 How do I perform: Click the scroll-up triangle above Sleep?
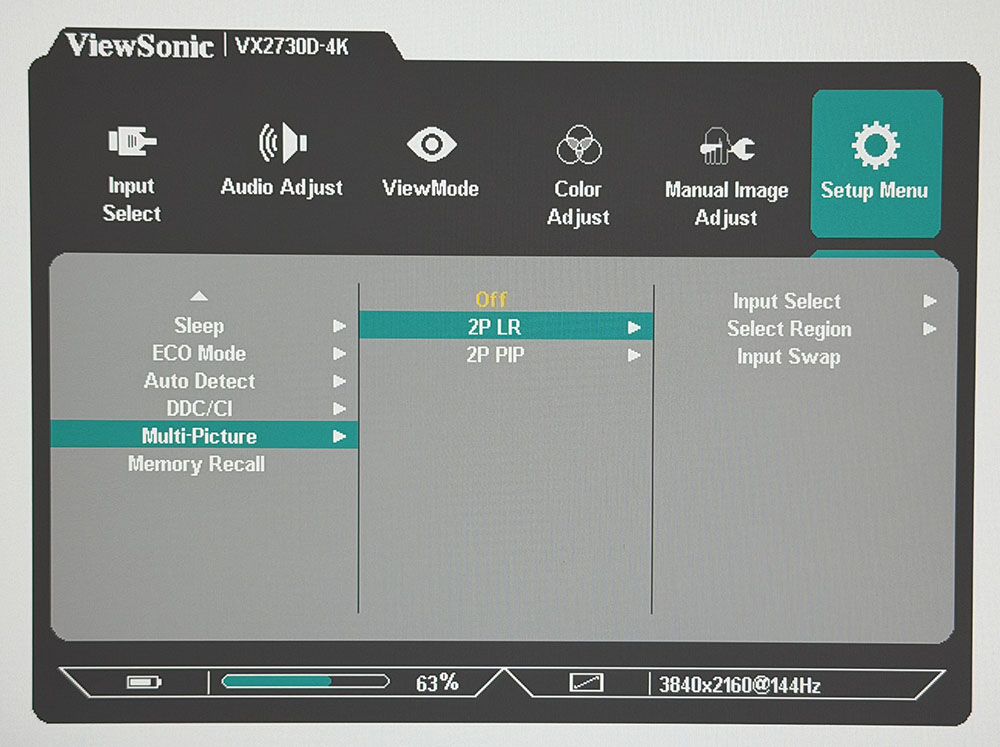pyautogui.click(x=199, y=296)
